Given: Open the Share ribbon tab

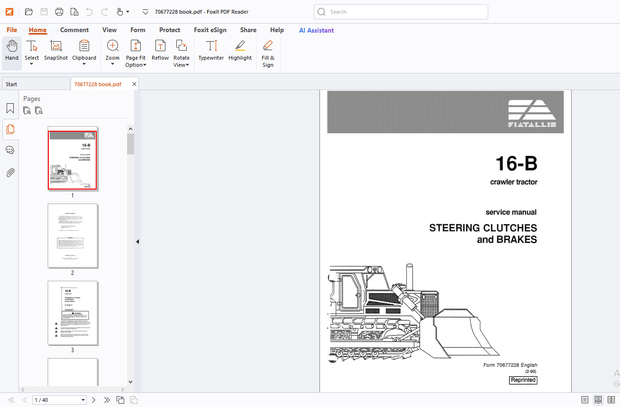Looking at the screenshot, I should point(248,30).
